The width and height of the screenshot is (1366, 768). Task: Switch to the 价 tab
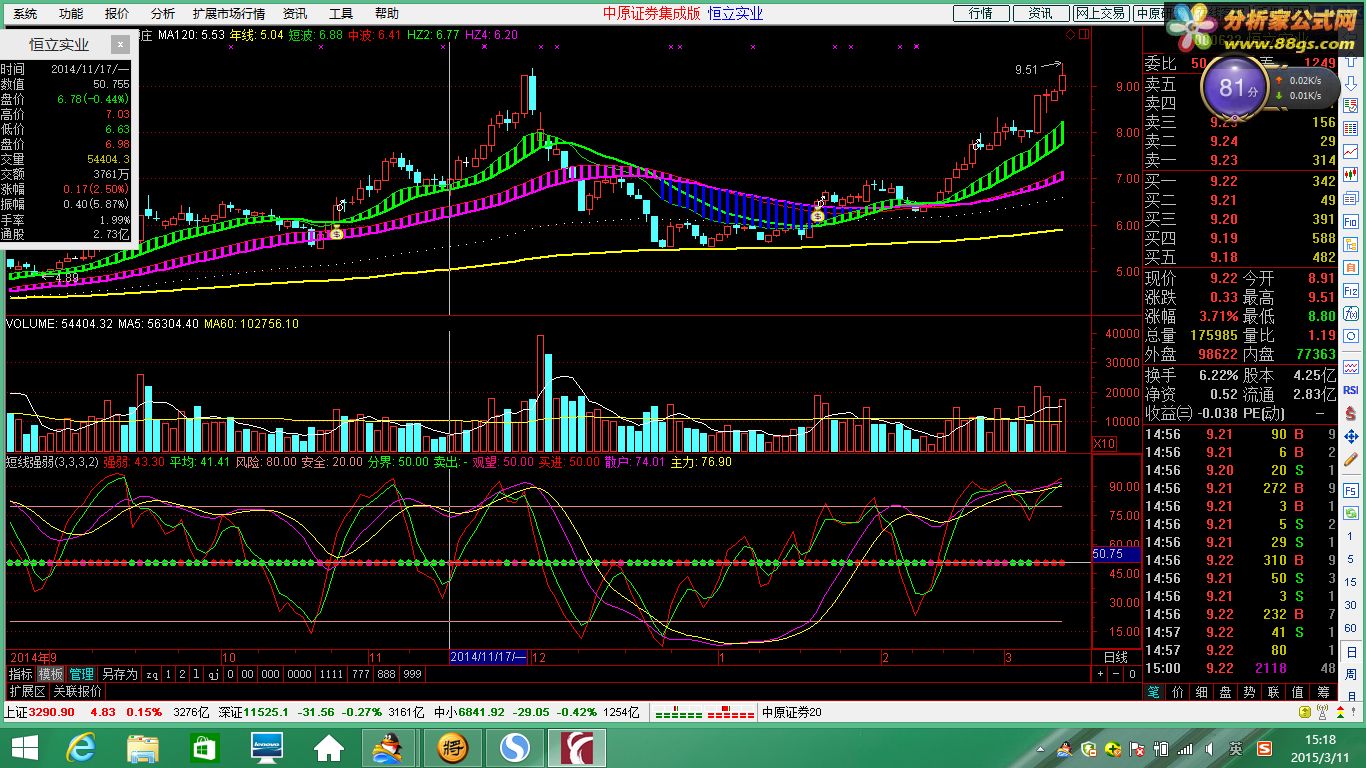pyautogui.click(x=1178, y=692)
